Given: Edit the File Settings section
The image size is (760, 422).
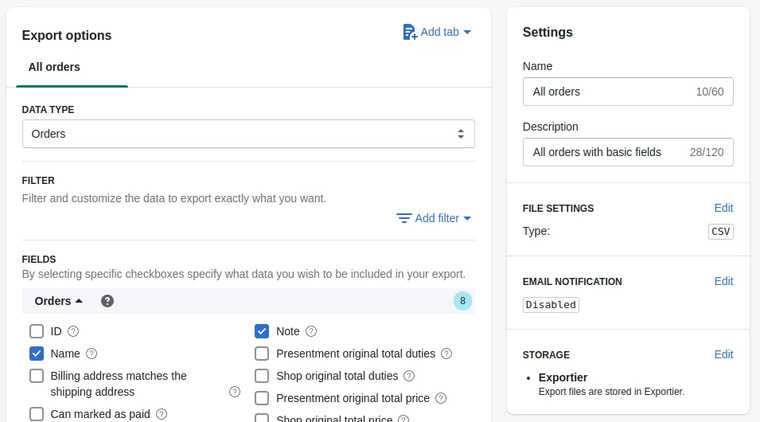Looking at the screenshot, I should 723,208.
